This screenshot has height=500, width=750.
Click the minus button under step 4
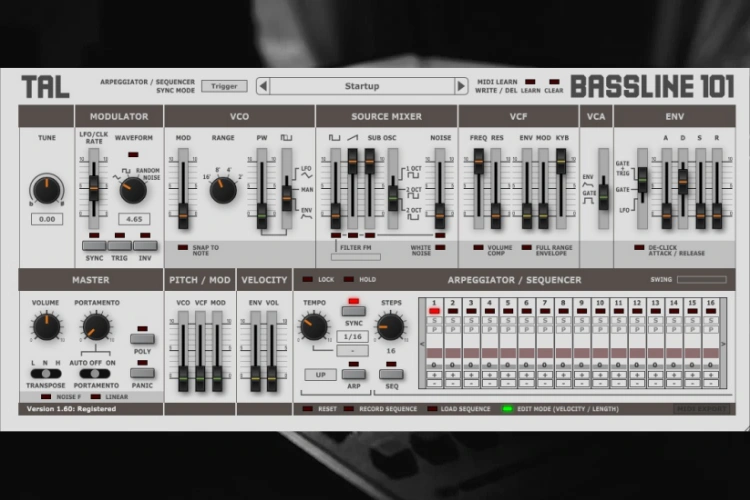tap(489, 383)
